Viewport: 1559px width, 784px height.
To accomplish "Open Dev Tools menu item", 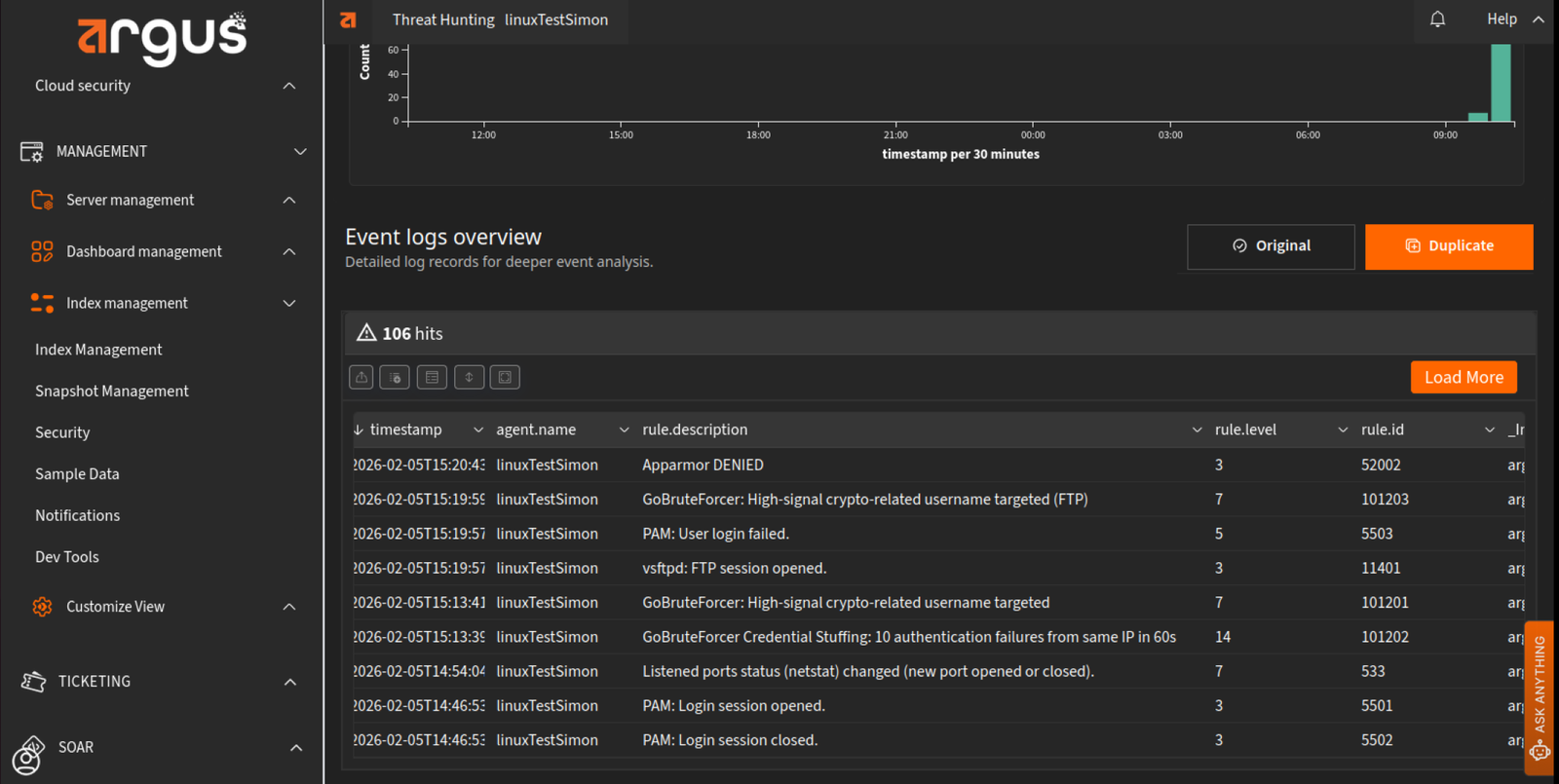I will (67, 557).
